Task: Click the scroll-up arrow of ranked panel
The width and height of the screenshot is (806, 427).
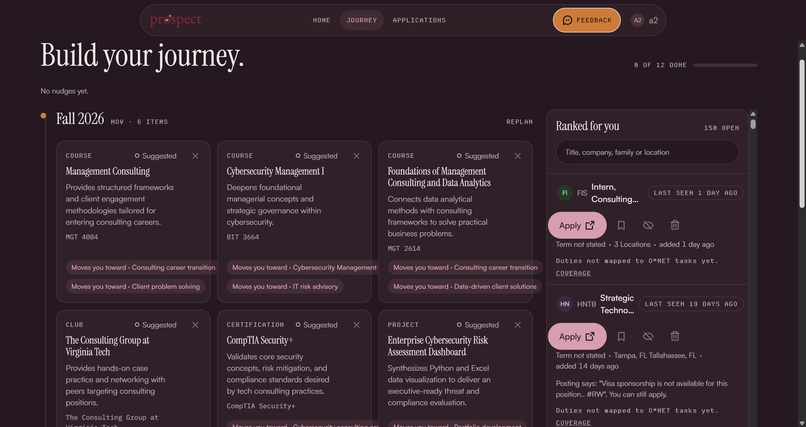Action: [753, 114]
